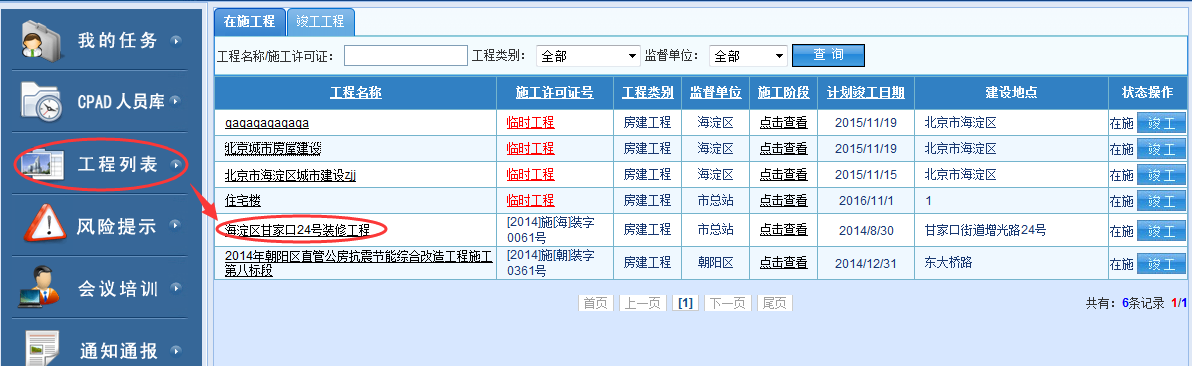Focus the 工程名称/施工许可证 input field

tap(406, 56)
